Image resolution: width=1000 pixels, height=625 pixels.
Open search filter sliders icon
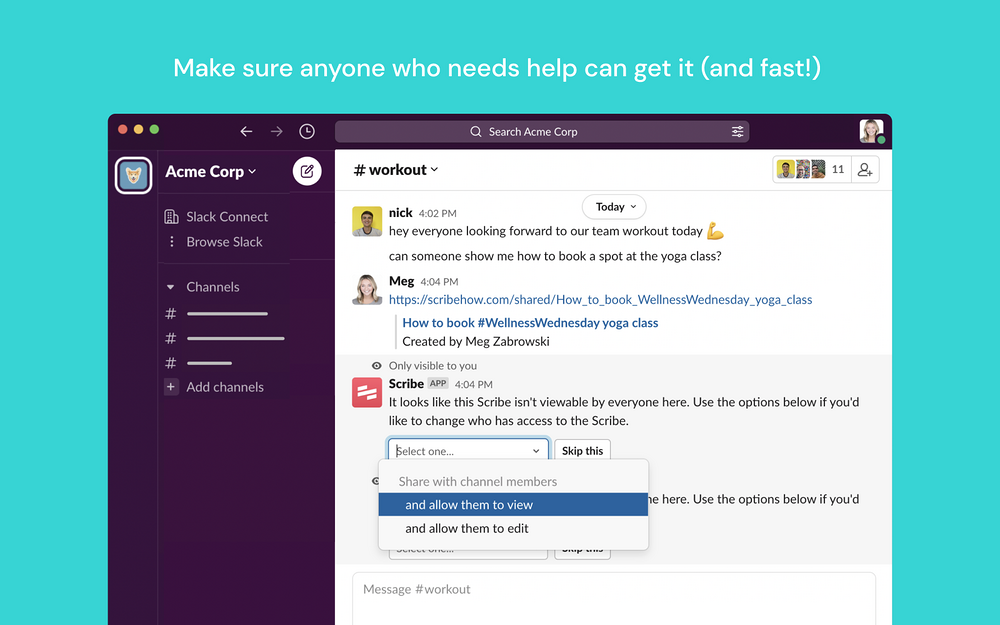(737, 131)
